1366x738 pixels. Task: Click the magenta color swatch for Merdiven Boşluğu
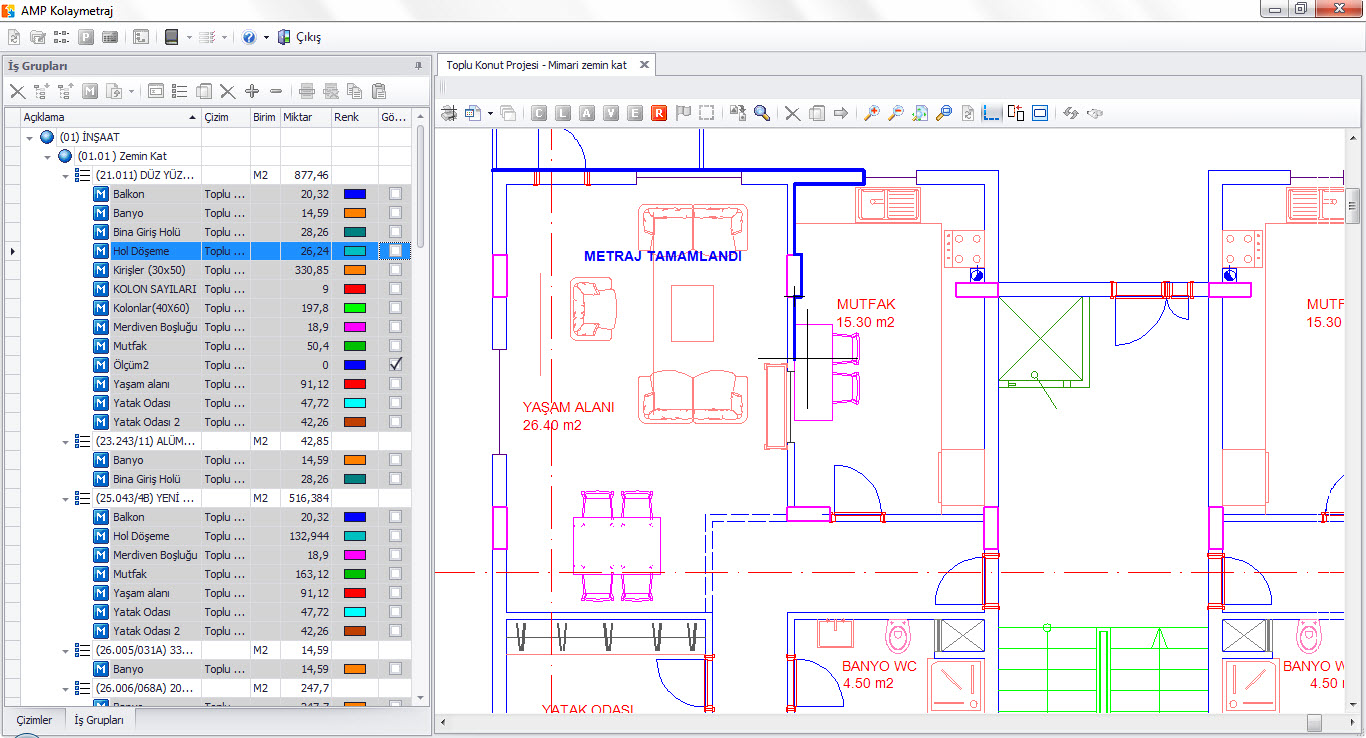354,327
